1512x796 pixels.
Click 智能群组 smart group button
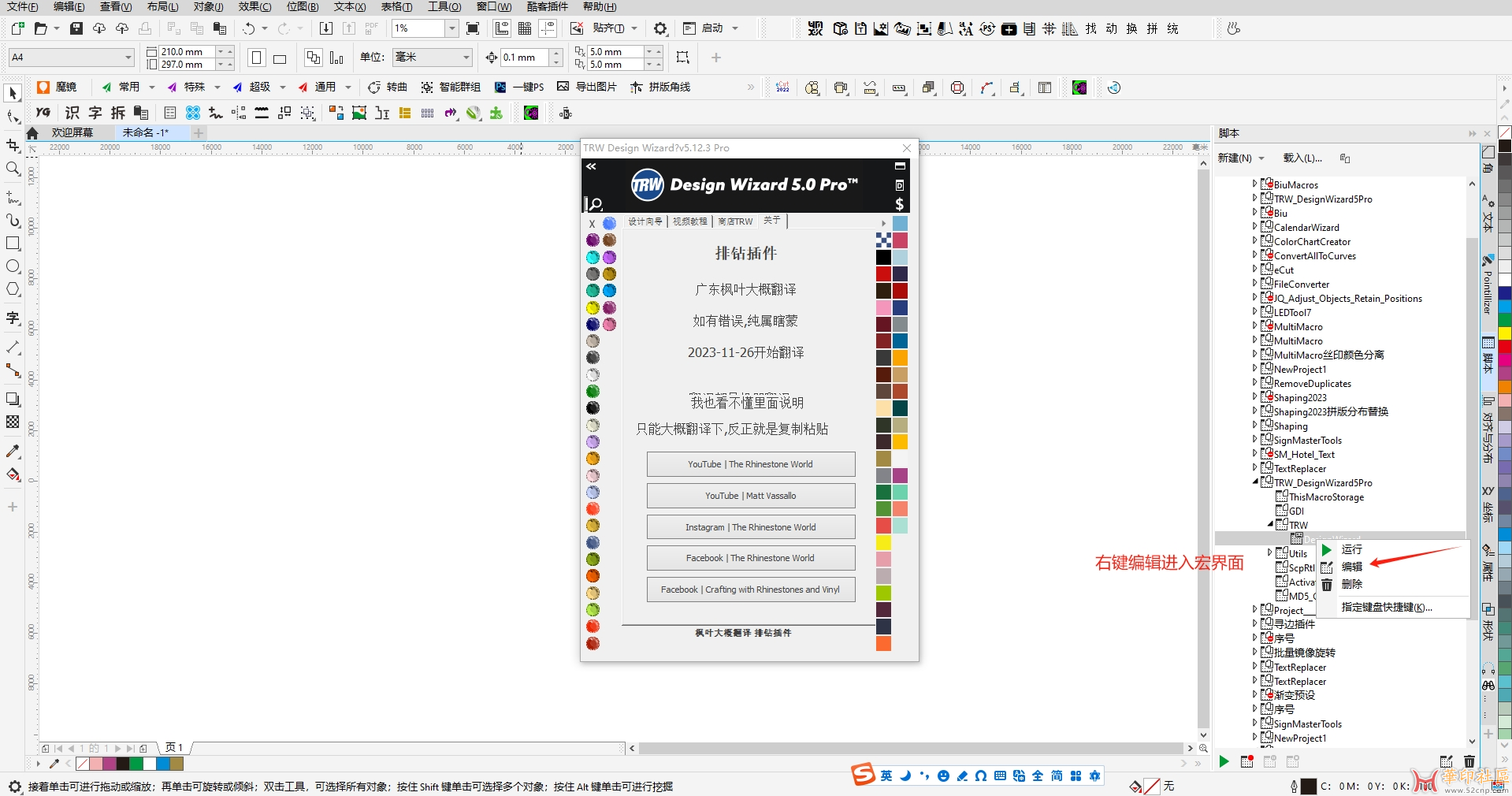pyautogui.click(x=451, y=87)
